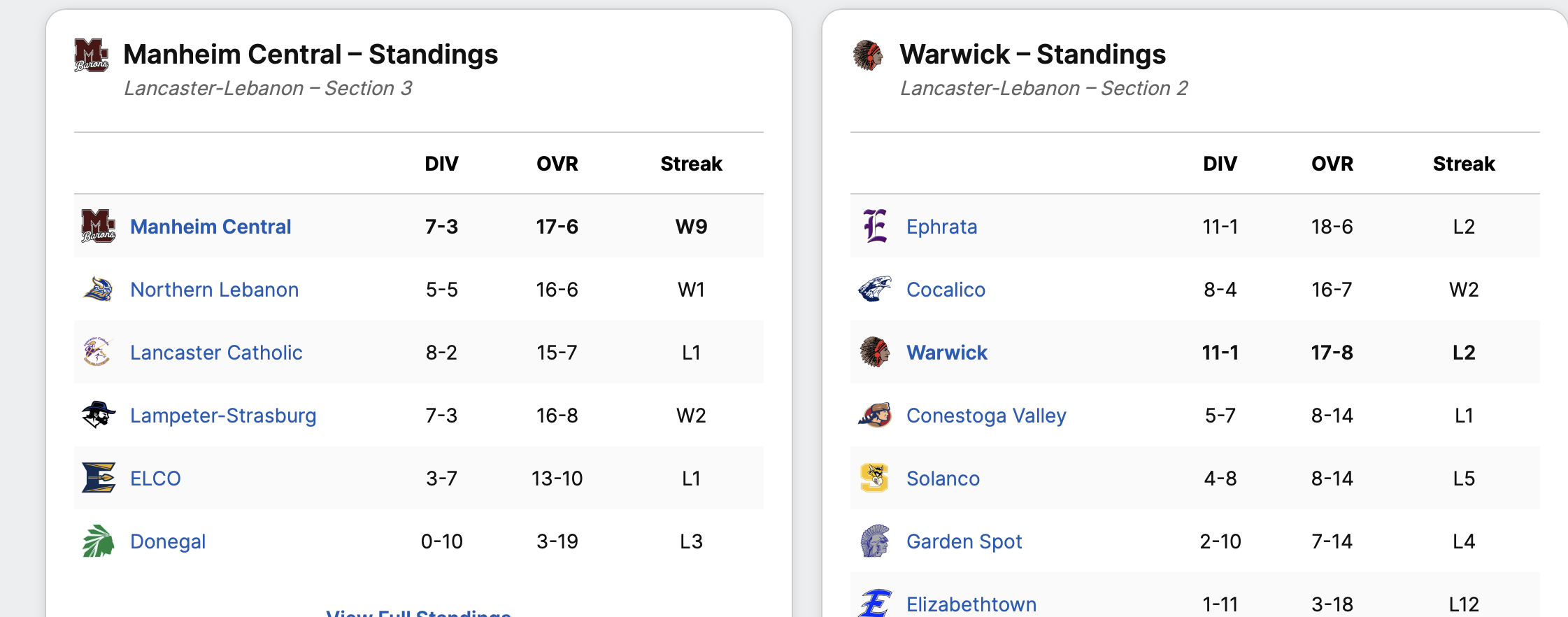Click the Northern Lebanon Vikings logo
This screenshot has width=1568, height=617.
pyautogui.click(x=98, y=289)
